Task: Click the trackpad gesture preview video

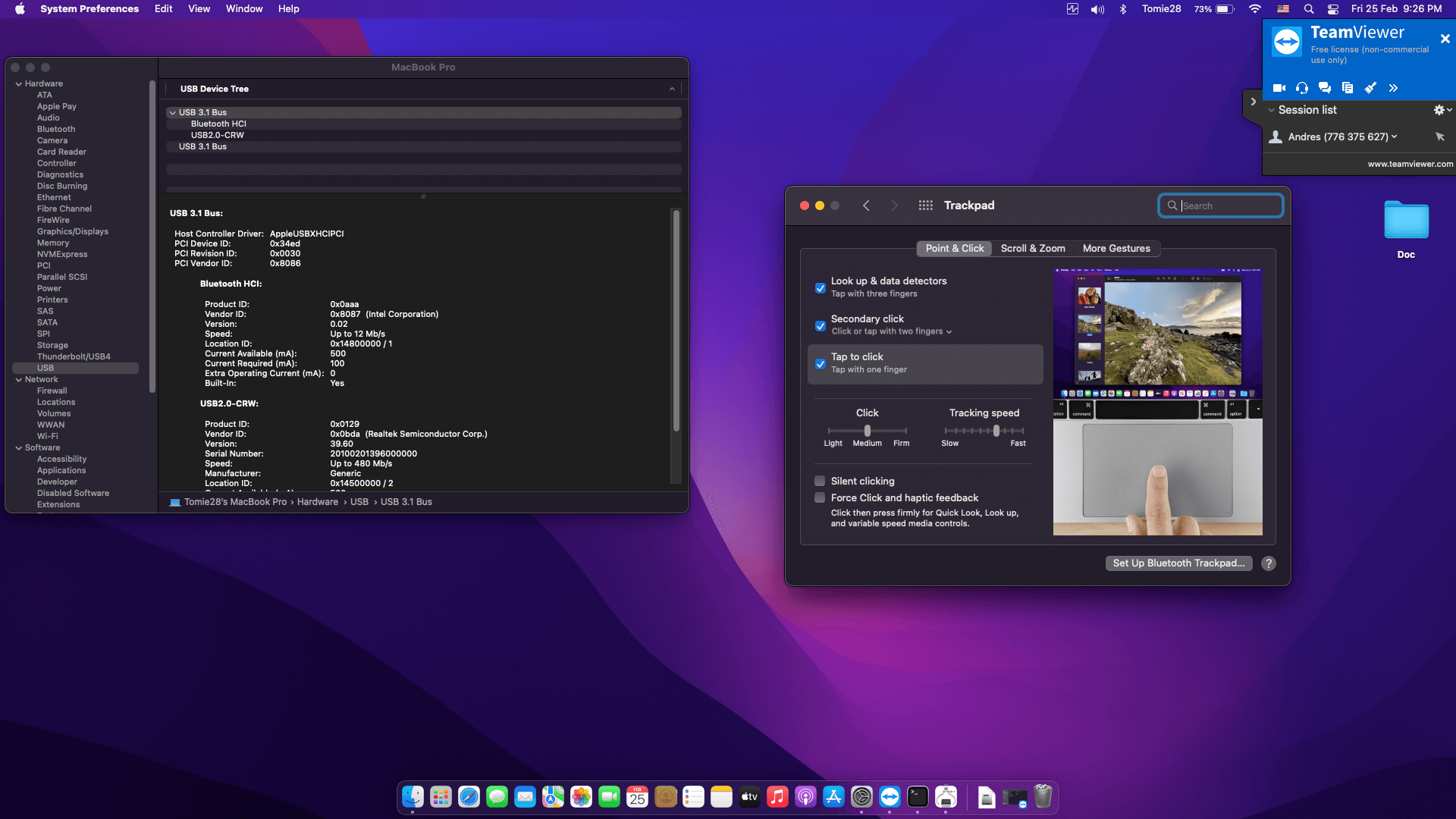Action: [x=1158, y=402]
